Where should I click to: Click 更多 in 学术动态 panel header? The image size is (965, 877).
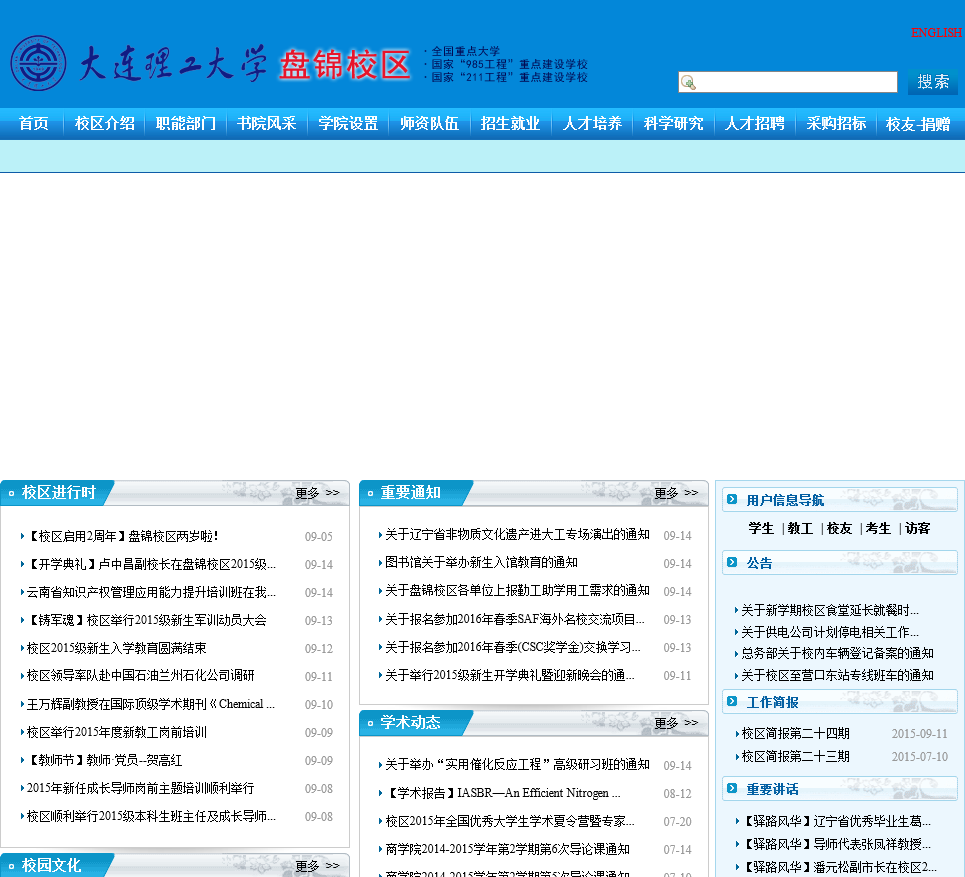(676, 723)
